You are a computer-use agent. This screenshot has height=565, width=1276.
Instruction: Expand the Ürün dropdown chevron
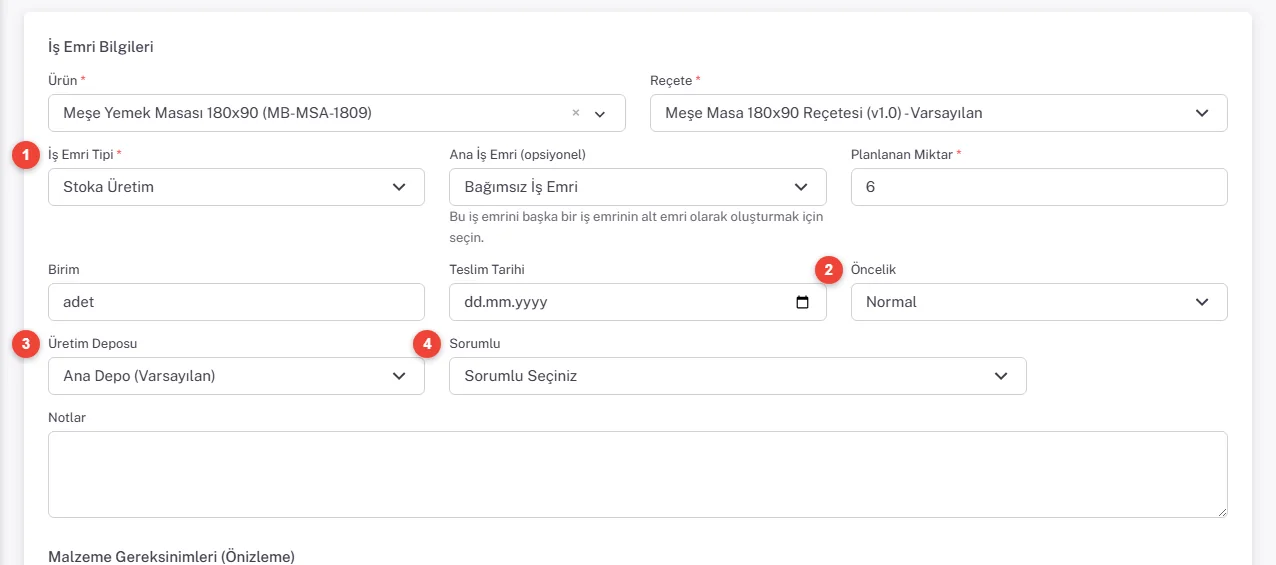point(600,114)
